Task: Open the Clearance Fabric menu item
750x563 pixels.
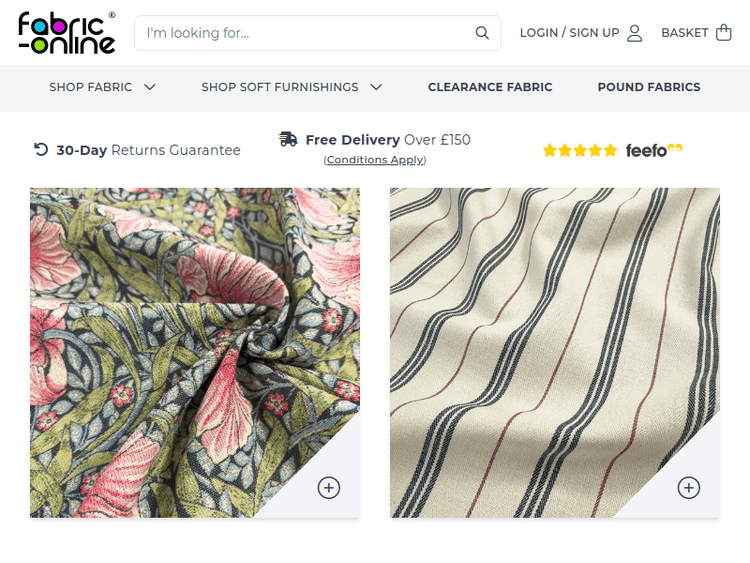Action: (x=490, y=87)
